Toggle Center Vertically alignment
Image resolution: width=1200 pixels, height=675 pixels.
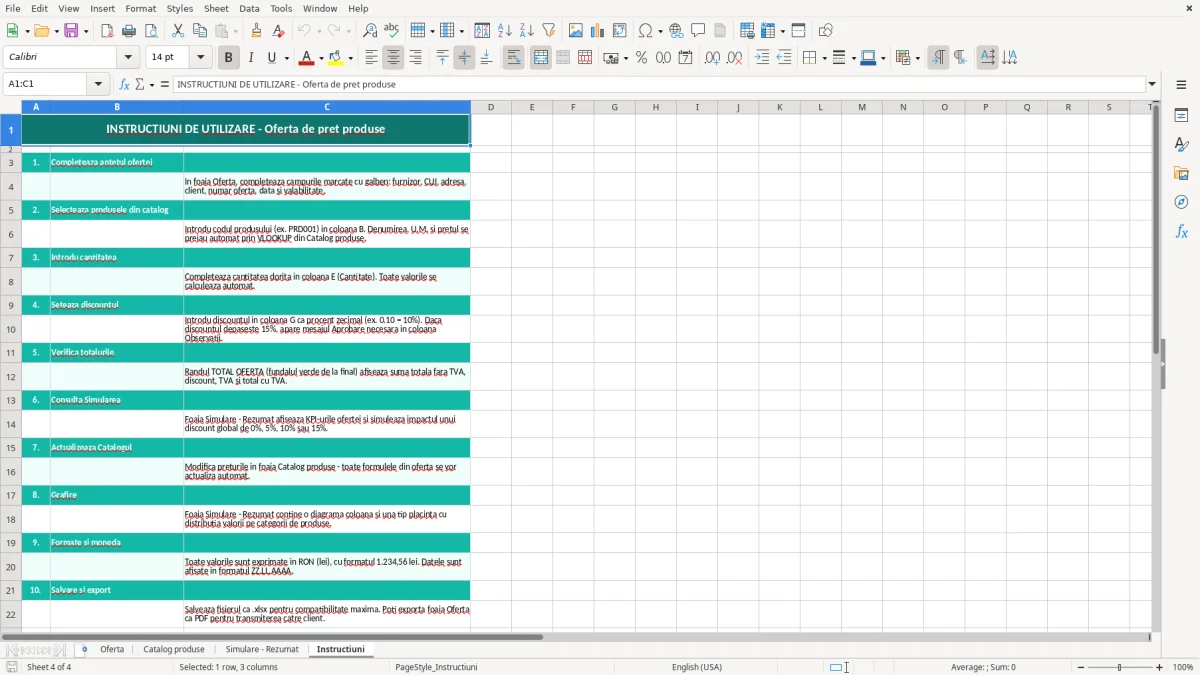click(x=464, y=58)
